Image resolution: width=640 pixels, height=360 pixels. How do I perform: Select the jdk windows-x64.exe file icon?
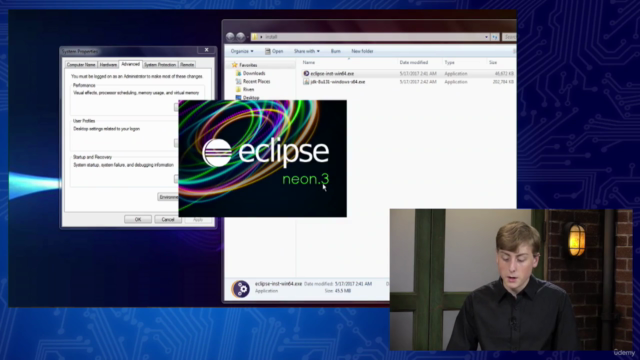pyautogui.click(x=306, y=82)
